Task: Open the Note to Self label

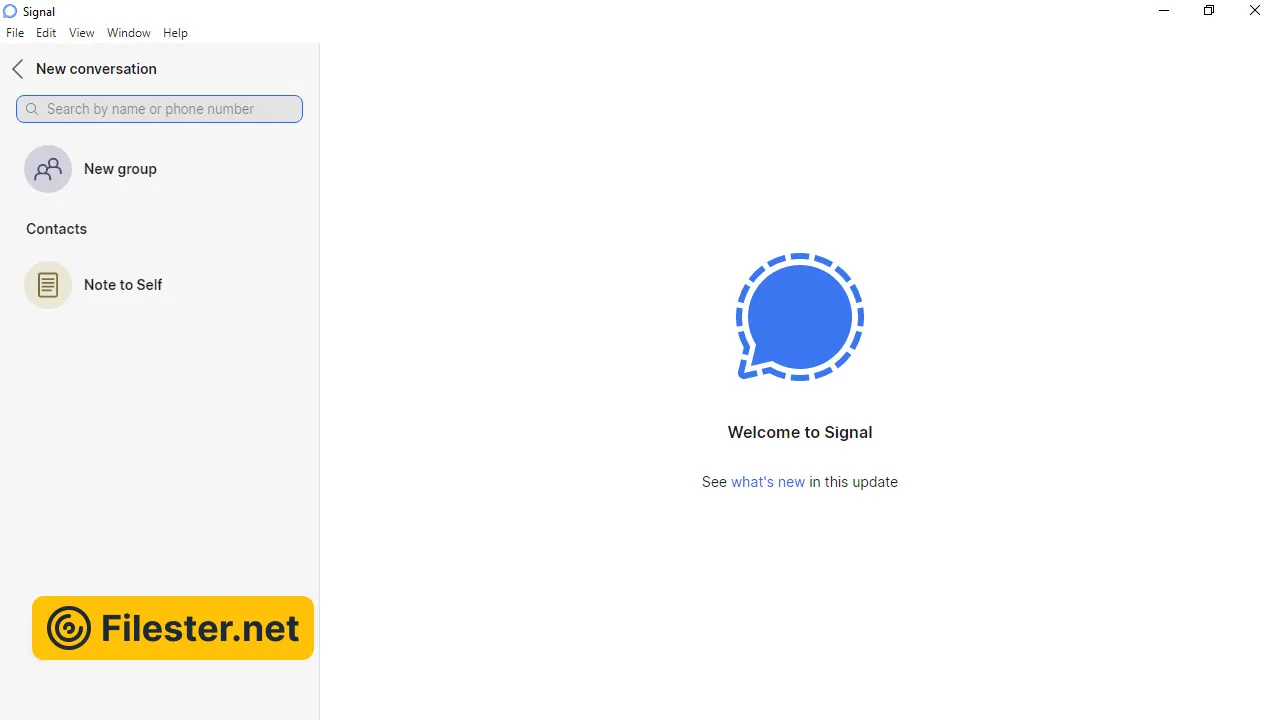Action: coord(123,285)
